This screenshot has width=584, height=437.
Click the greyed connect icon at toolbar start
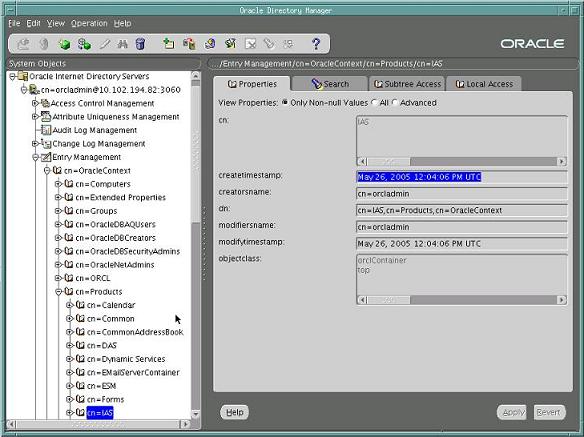pos(23,44)
